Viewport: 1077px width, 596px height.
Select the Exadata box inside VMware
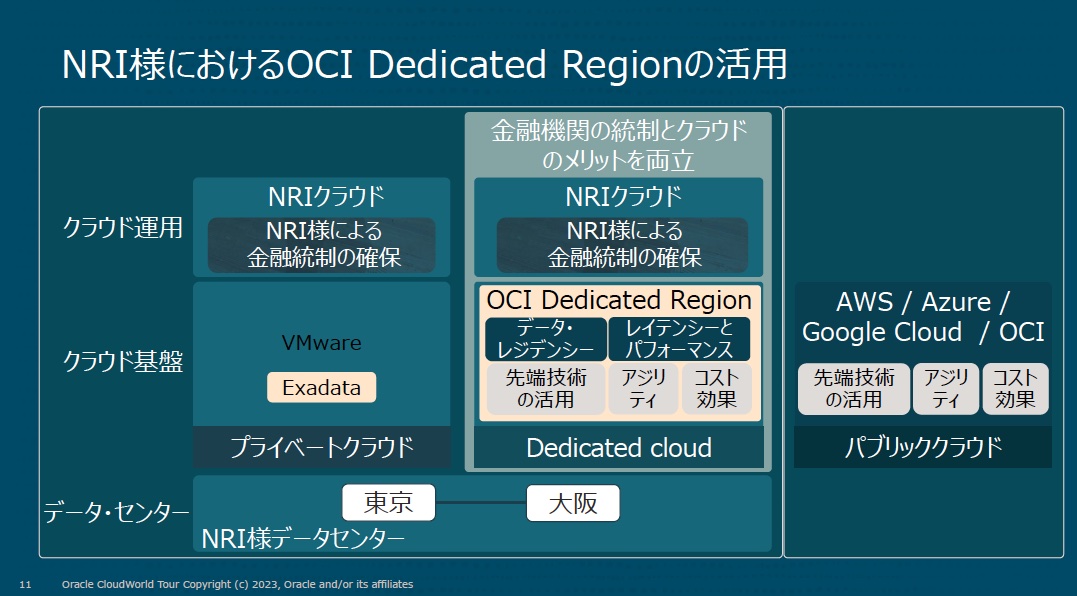[x=321, y=388]
